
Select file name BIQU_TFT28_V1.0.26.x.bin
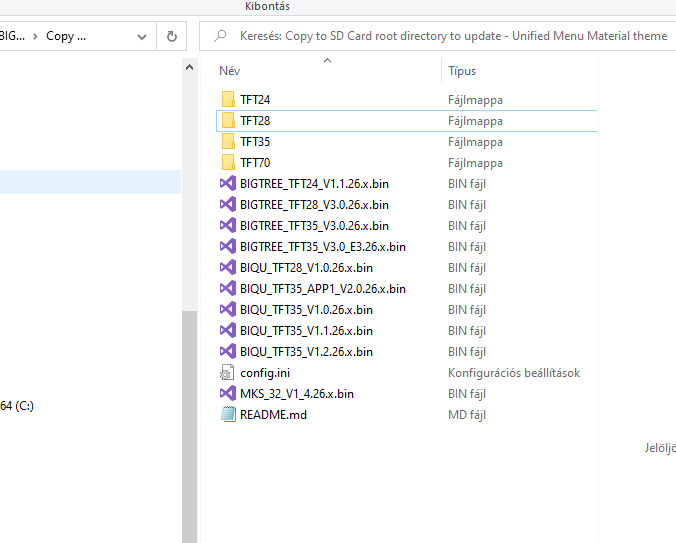tap(306, 268)
